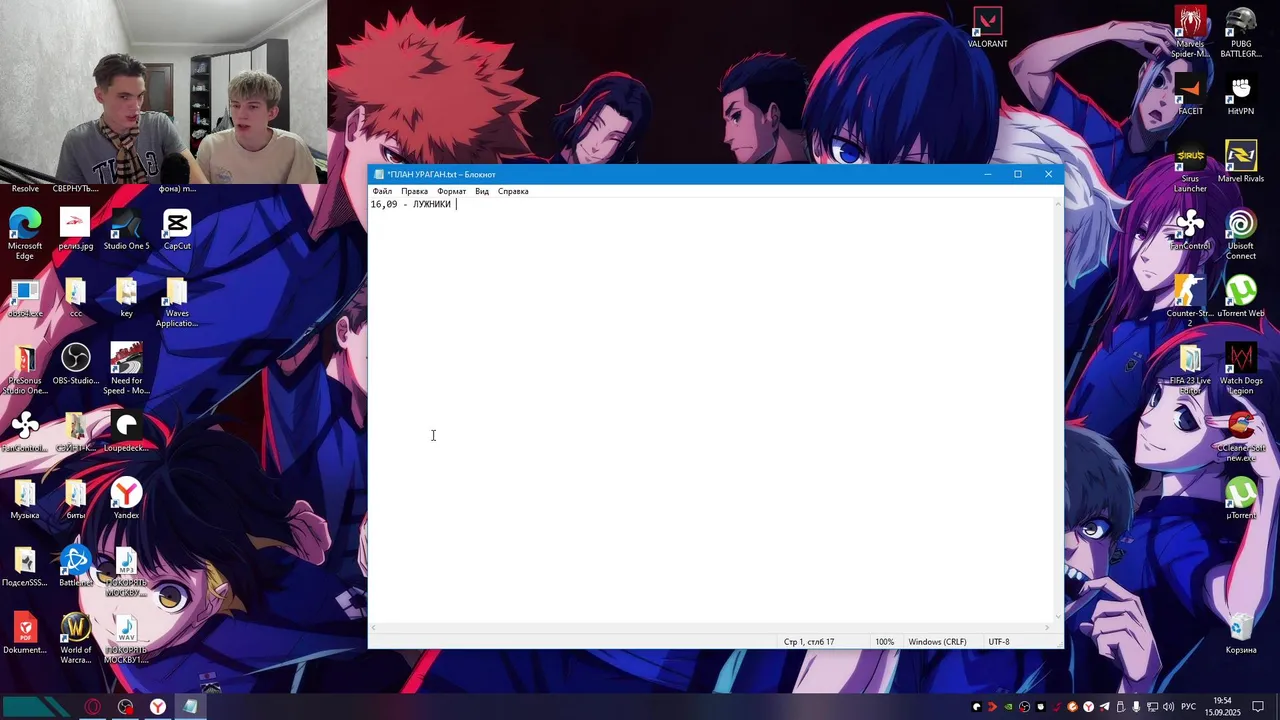This screenshot has height=720, width=1280.
Task: Select the Marvel Rivals desktop icon
Action: point(1241,162)
